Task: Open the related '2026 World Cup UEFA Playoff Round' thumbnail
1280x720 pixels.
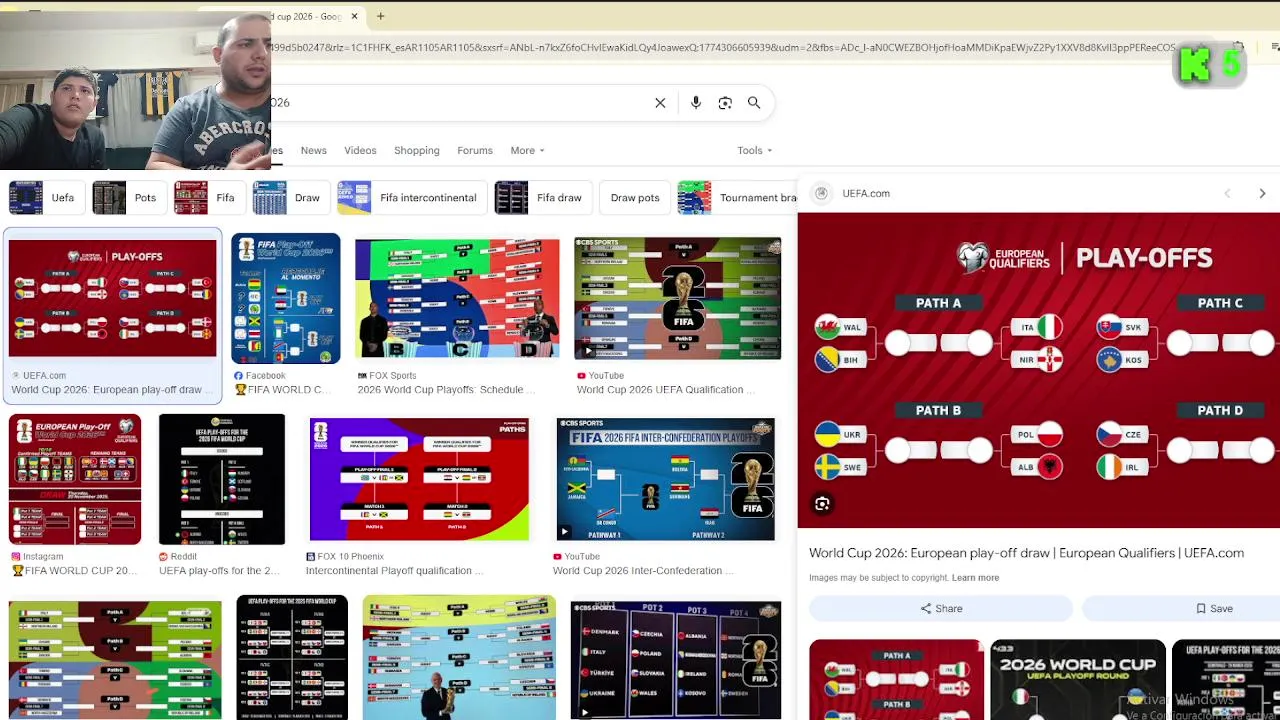Action: pyautogui.click(x=1078, y=679)
